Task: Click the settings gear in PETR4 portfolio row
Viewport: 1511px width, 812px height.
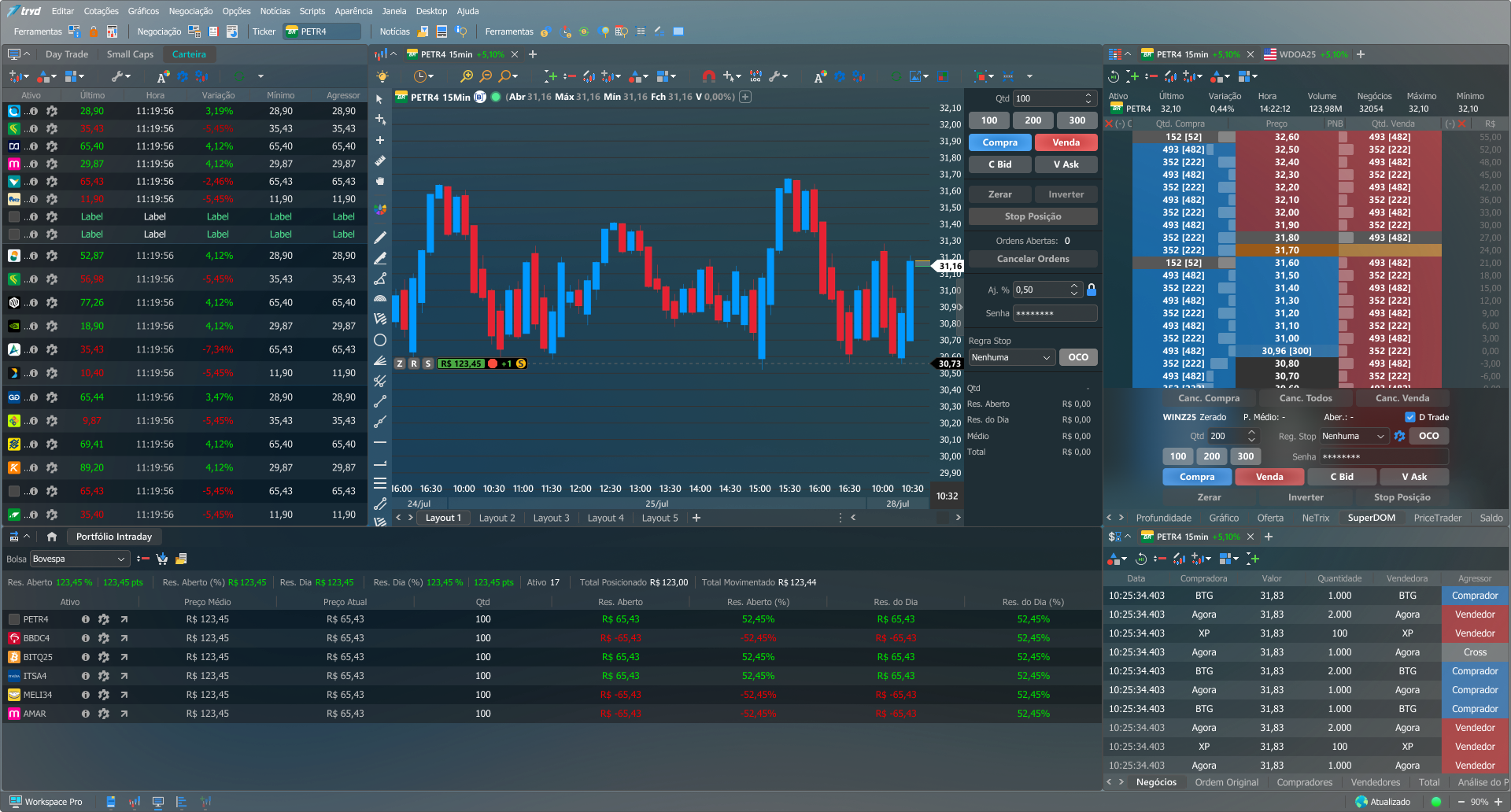Action: (x=104, y=619)
